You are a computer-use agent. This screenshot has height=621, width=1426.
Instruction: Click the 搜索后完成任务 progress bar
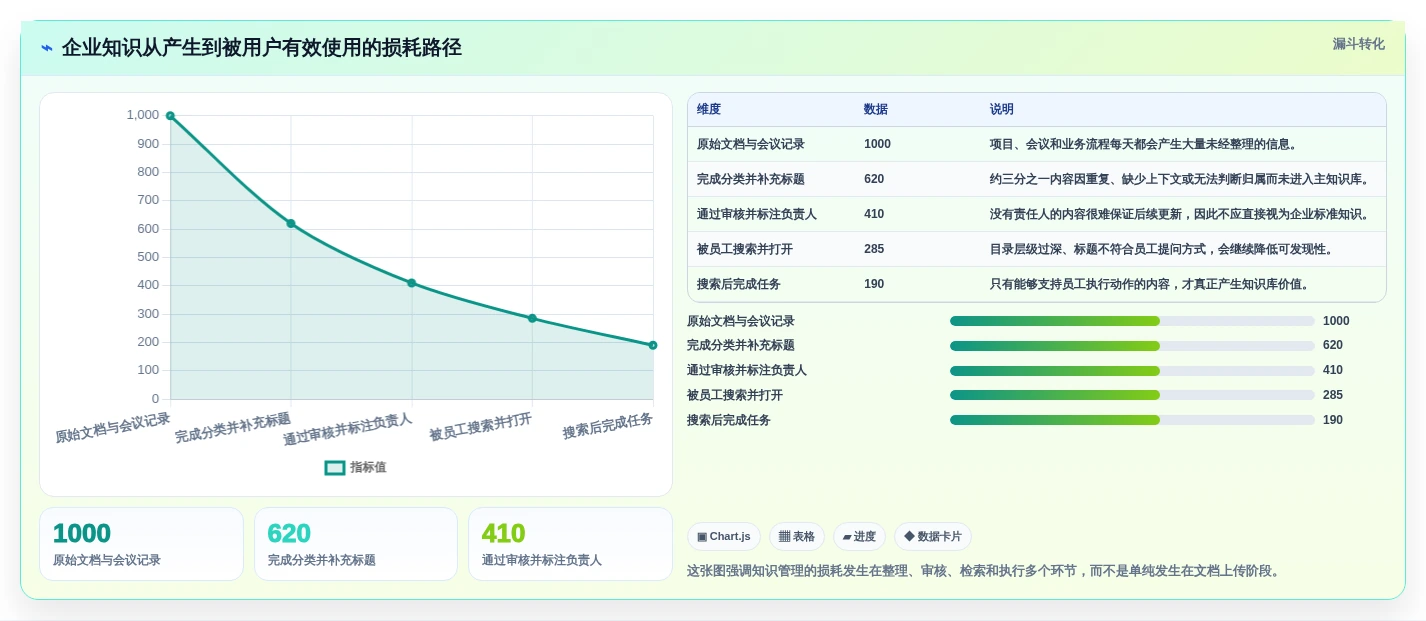tap(1132, 420)
